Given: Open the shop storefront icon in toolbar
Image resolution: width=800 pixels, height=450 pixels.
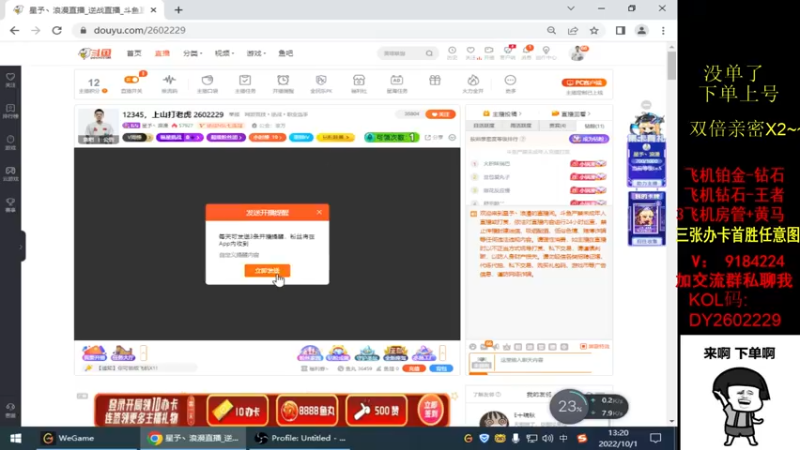Looking at the screenshot, I should point(359,80).
